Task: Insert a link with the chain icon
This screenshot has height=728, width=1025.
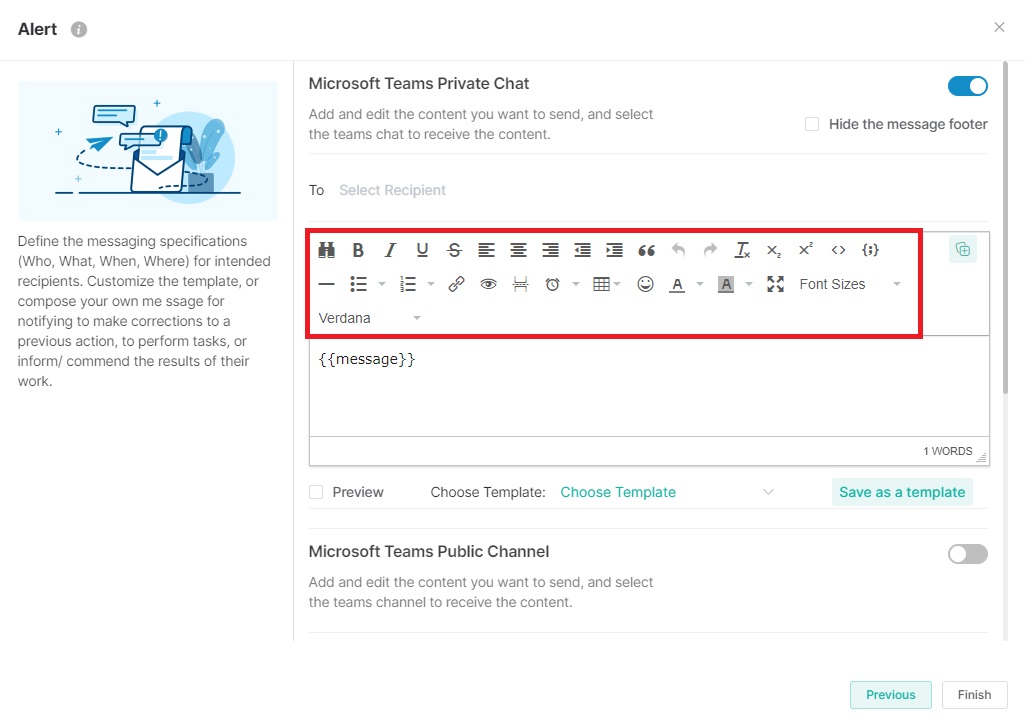Action: pos(456,284)
